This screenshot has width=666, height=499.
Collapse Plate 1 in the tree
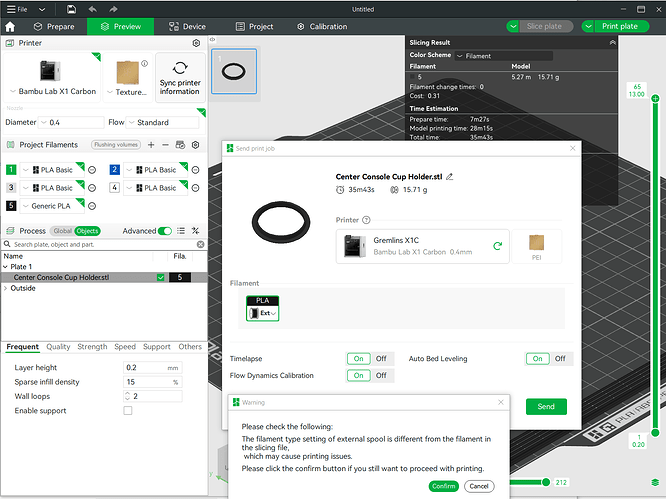(6, 267)
